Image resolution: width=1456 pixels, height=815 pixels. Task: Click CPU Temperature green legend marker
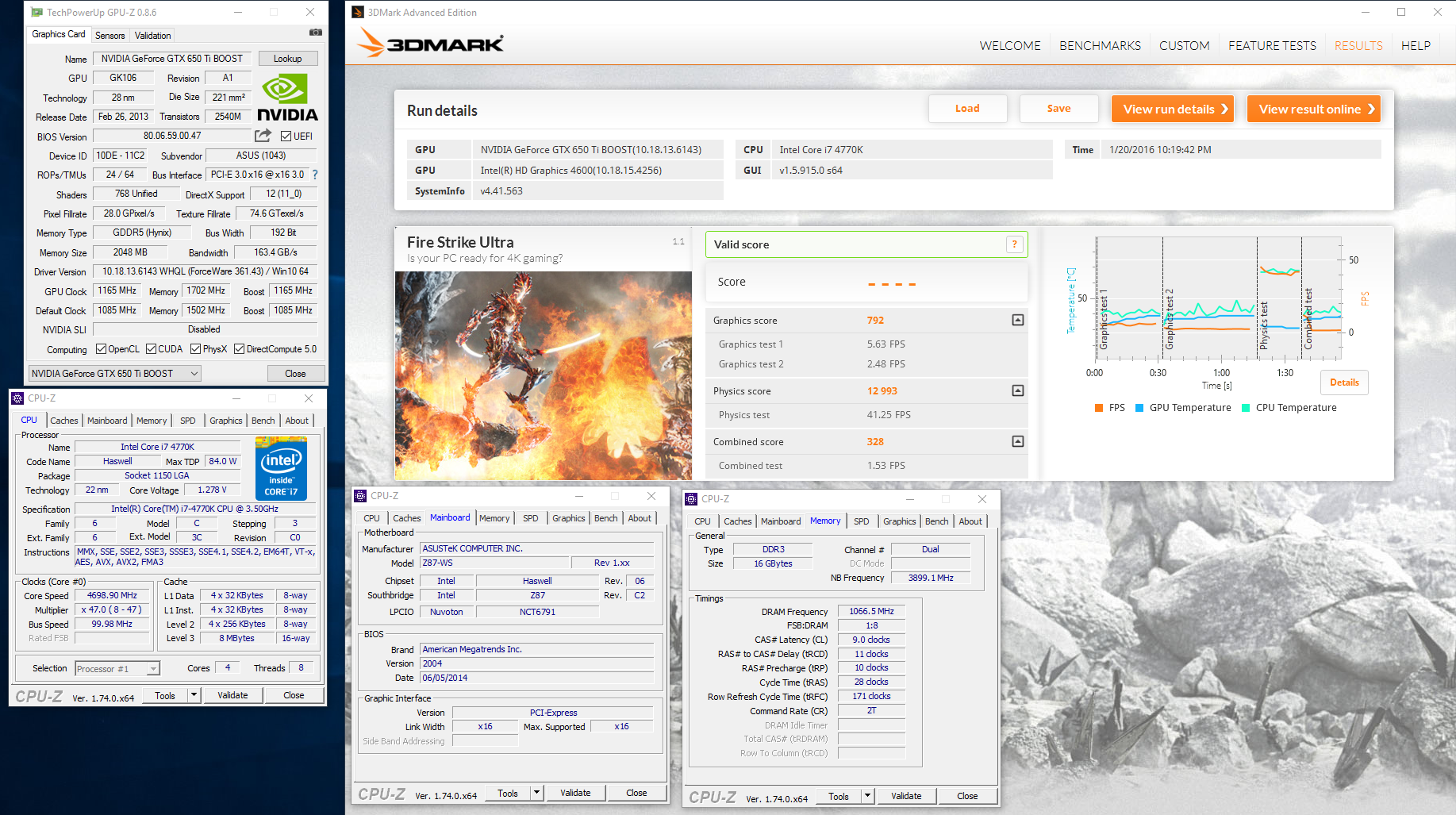(x=1246, y=408)
